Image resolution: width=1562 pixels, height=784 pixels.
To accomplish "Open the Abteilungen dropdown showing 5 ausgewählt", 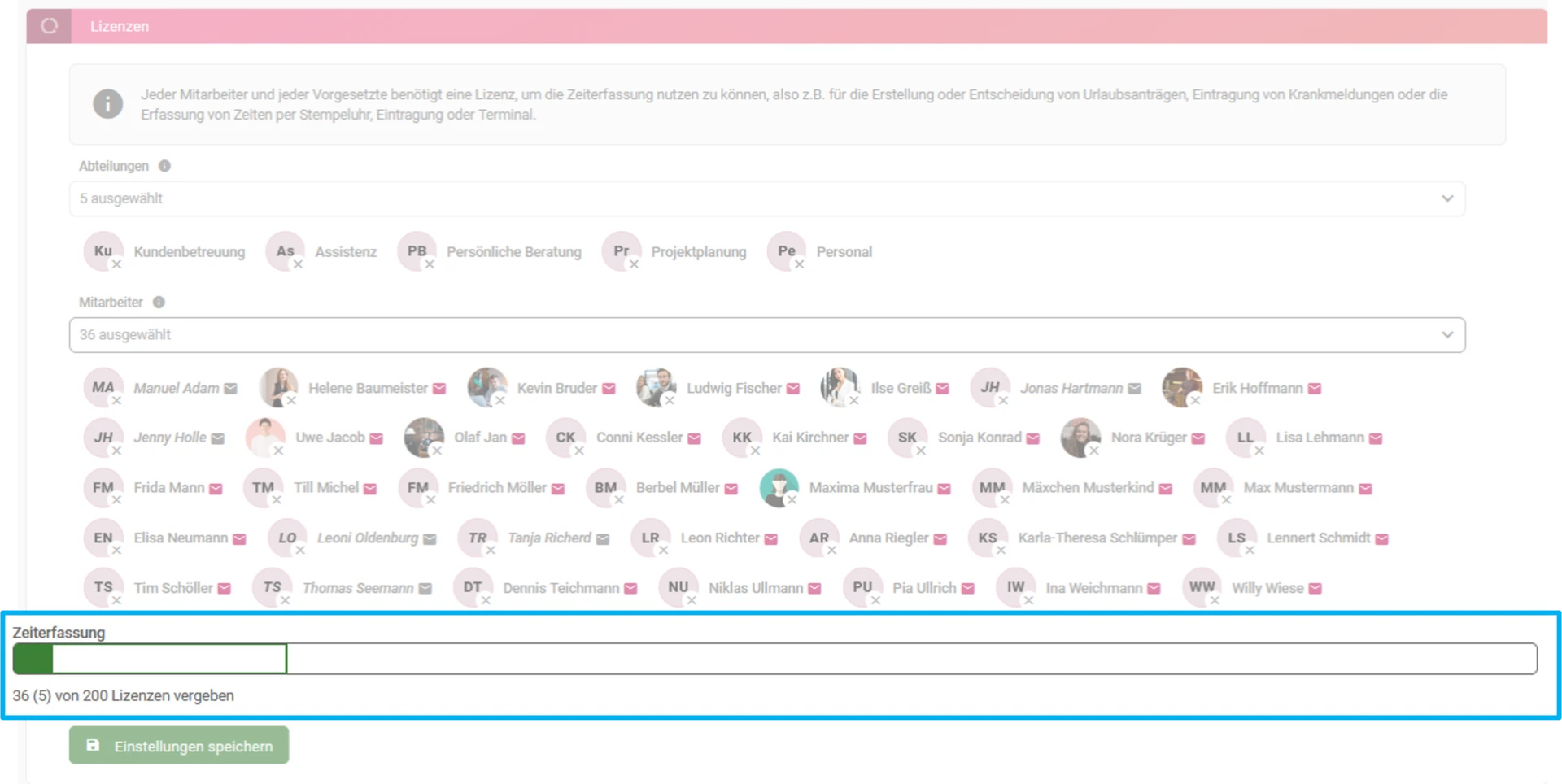I will (767, 198).
